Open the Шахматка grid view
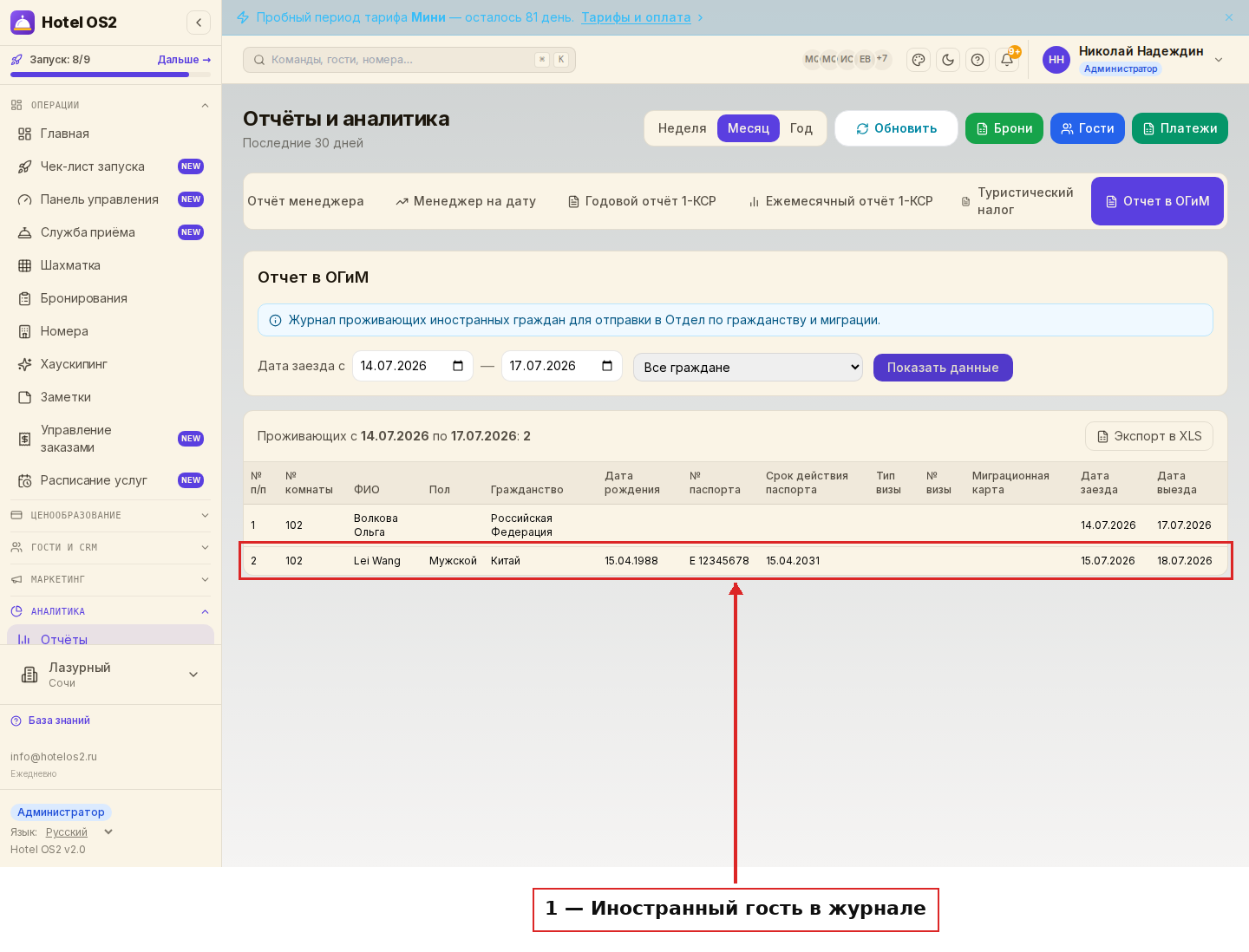The height and width of the screenshot is (952, 1249). click(x=110, y=265)
